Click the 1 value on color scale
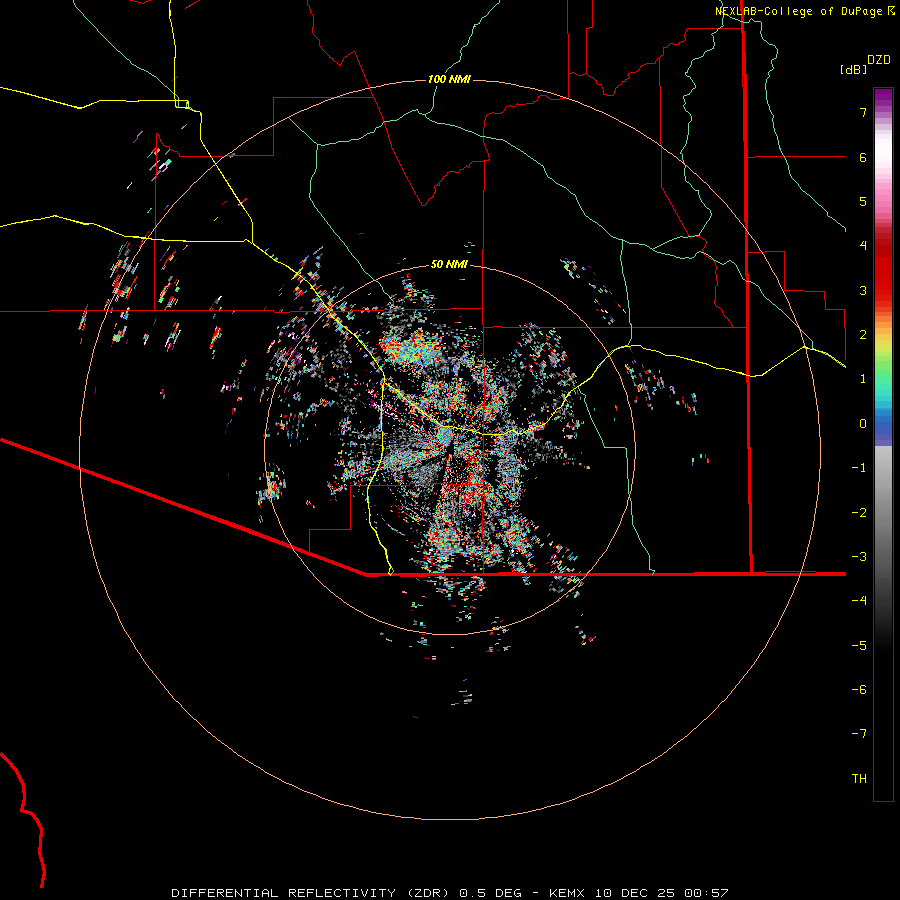Viewport: 900px width, 900px height. tap(863, 379)
